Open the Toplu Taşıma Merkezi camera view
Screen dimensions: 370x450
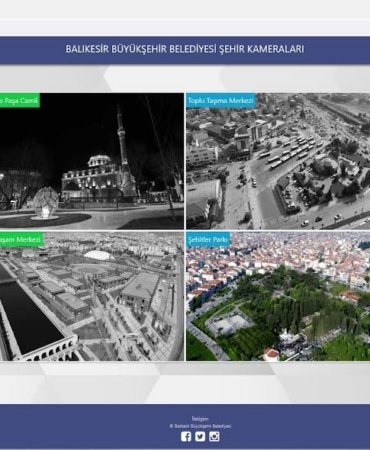(x=278, y=161)
